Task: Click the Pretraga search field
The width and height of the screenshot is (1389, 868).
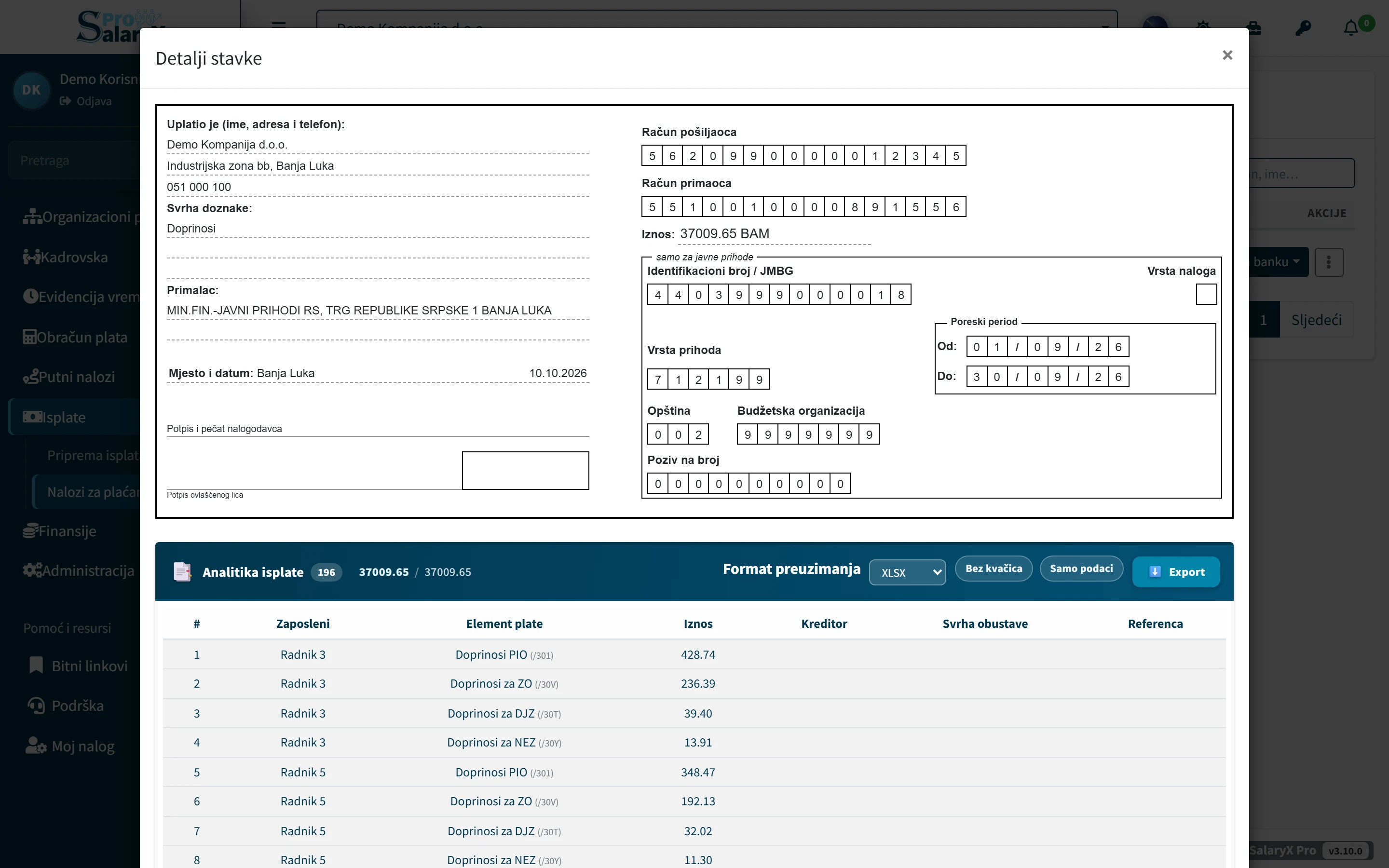Action: click(75, 161)
